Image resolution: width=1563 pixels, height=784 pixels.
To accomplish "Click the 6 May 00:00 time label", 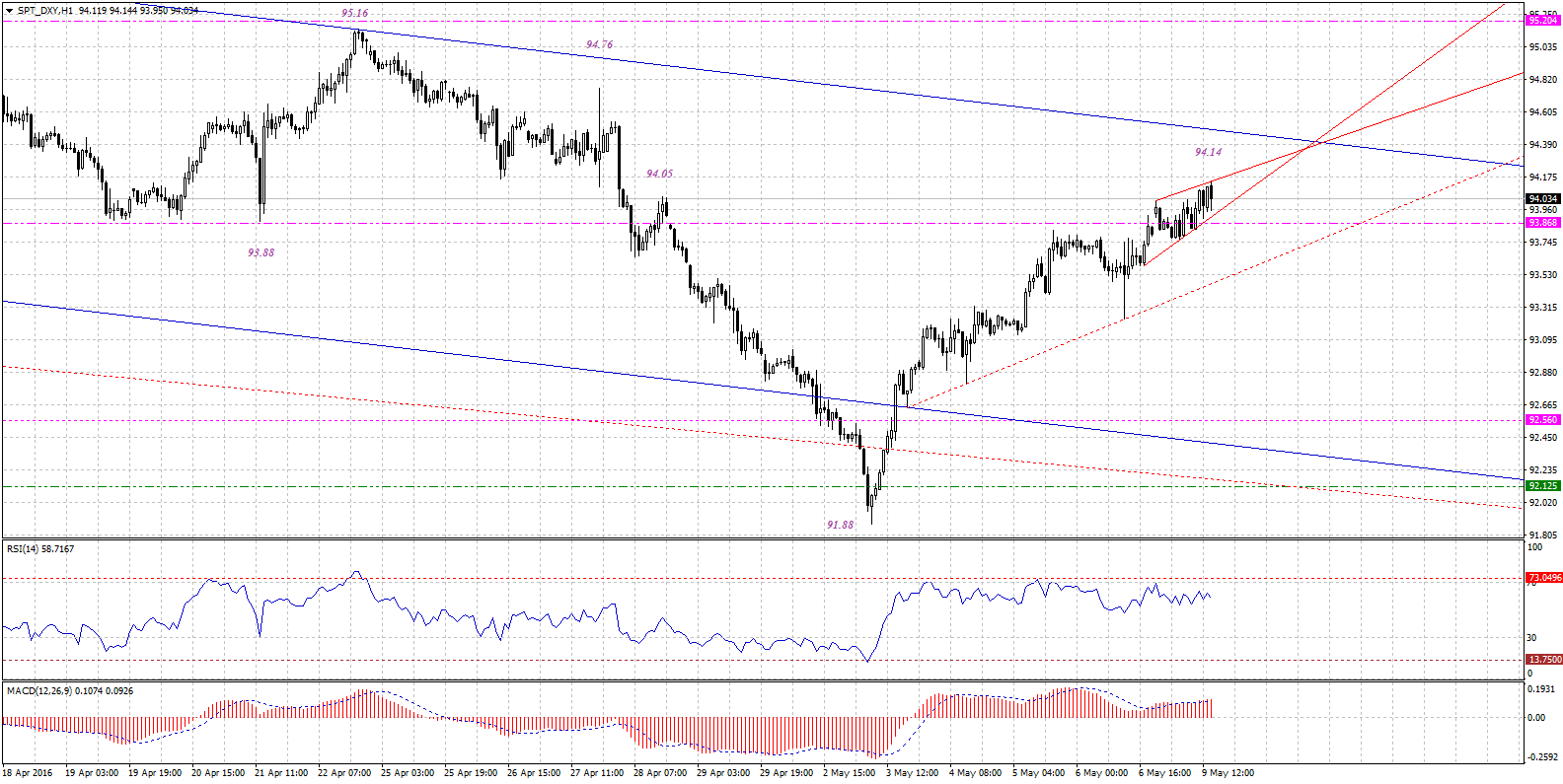I will click(1102, 773).
